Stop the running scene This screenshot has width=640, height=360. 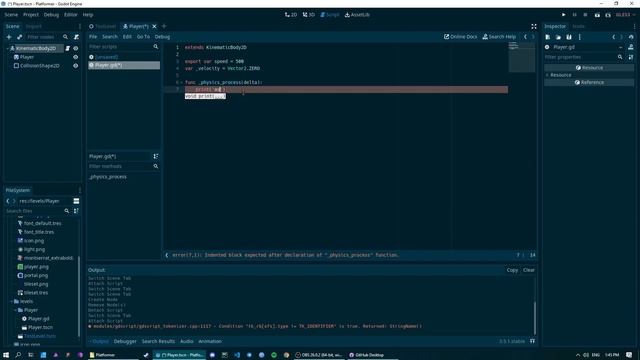coord(585,15)
